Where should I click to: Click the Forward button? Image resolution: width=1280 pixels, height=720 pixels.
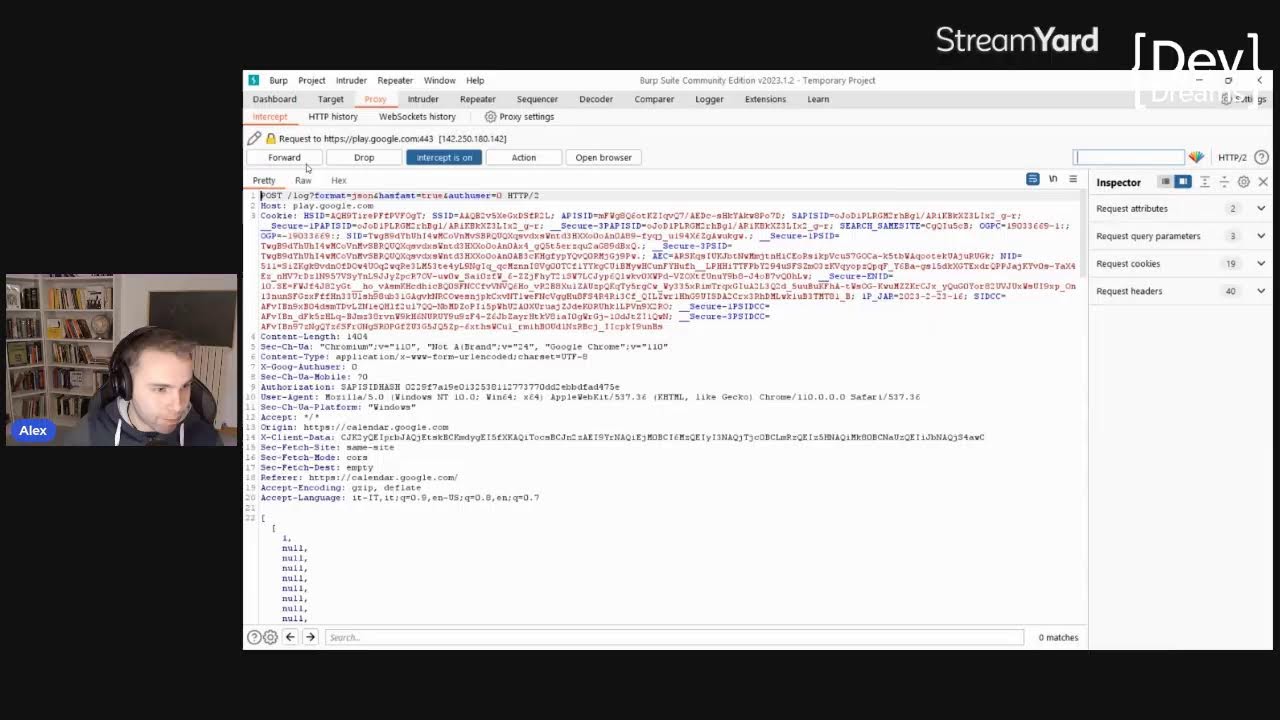point(284,157)
